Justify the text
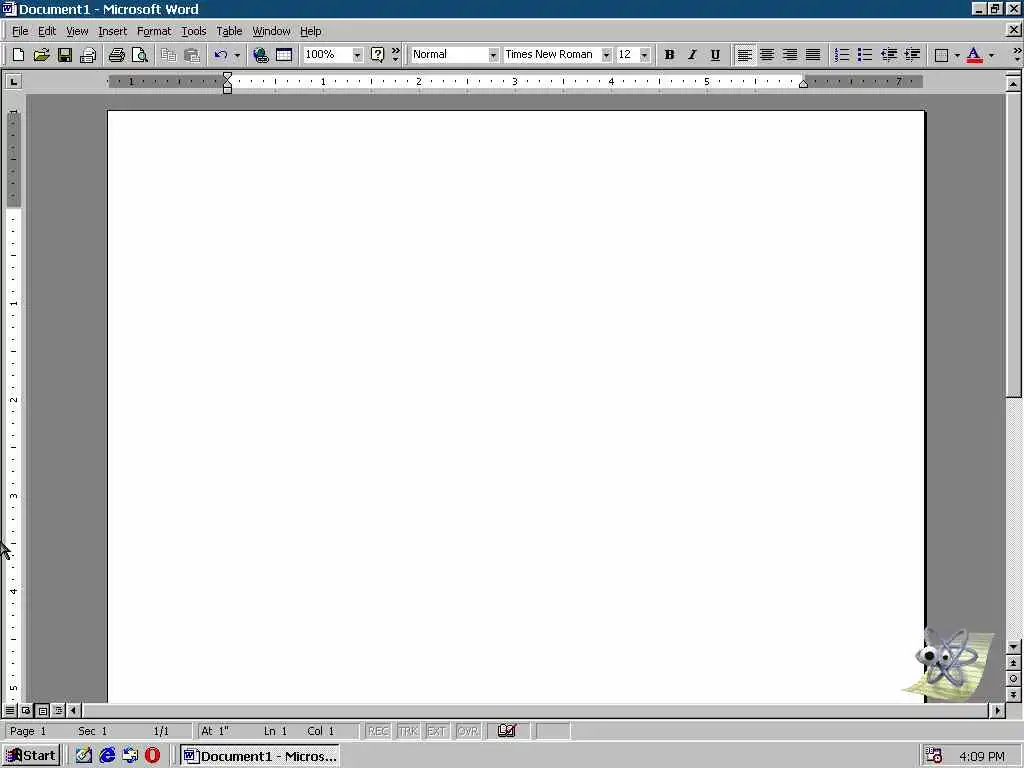This screenshot has width=1024, height=768. (x=812, y=55)
